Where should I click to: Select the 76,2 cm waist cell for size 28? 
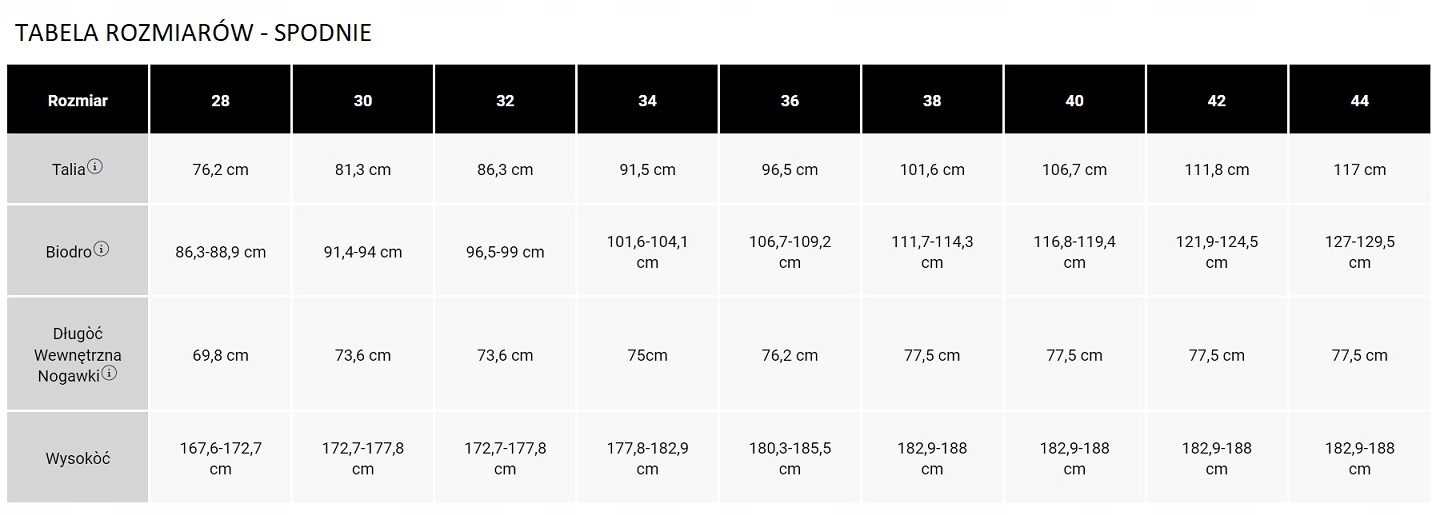coord(220,170)
